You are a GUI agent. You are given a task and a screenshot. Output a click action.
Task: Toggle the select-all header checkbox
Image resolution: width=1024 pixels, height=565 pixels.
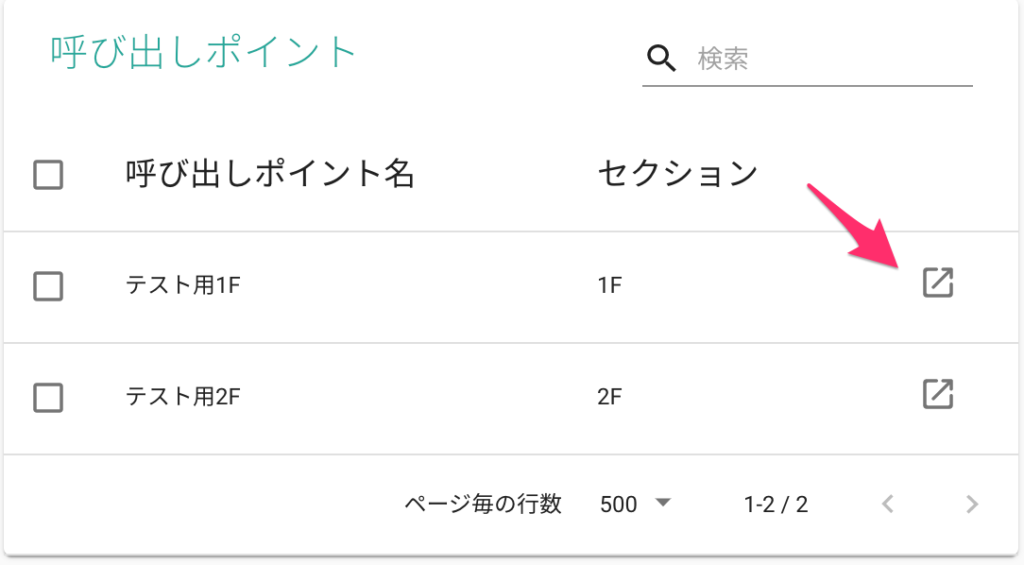(x=48, y=175)
